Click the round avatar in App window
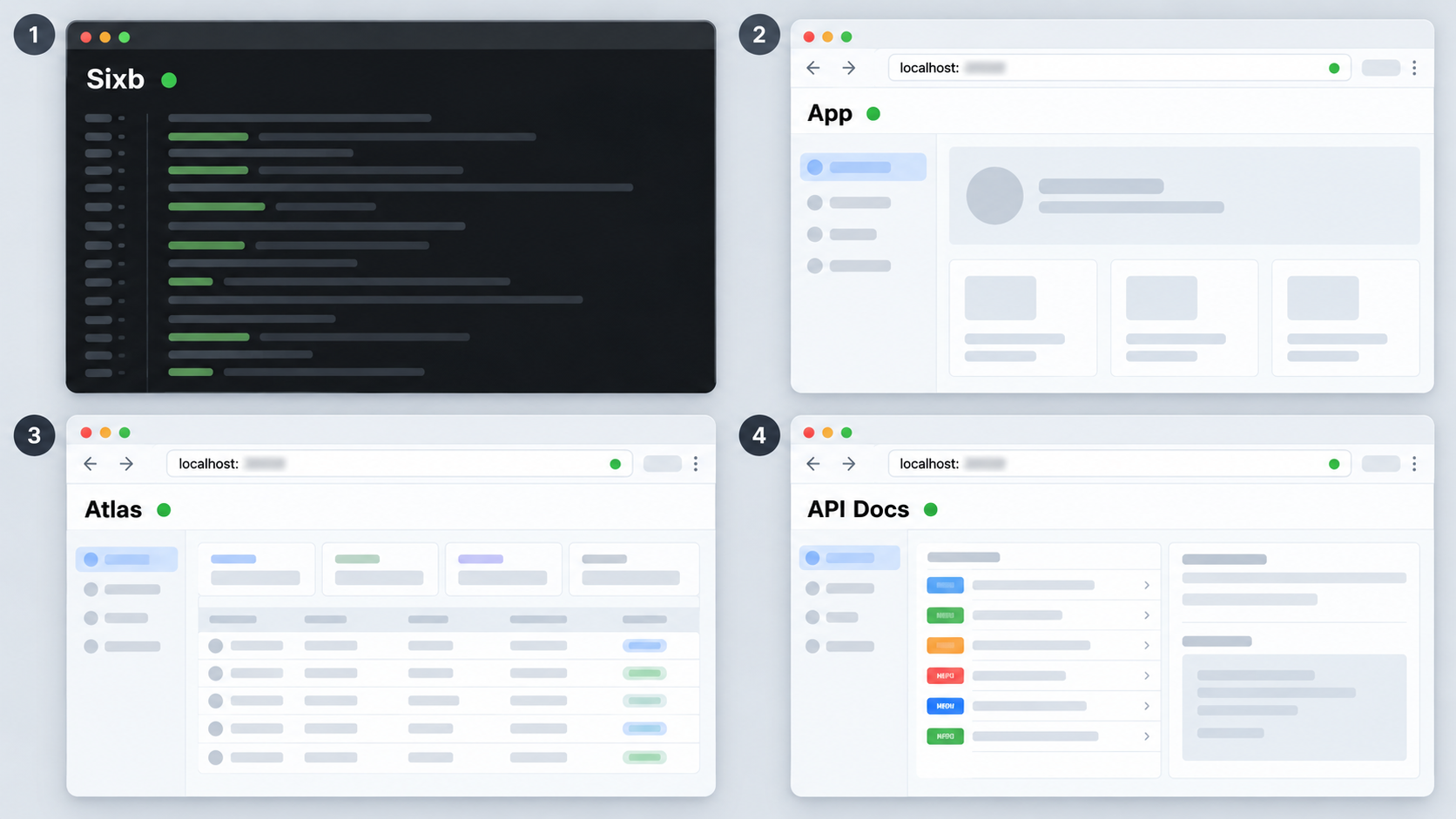Image resolution: width=1456 pixels, height=819 pixels. [994, 196]
